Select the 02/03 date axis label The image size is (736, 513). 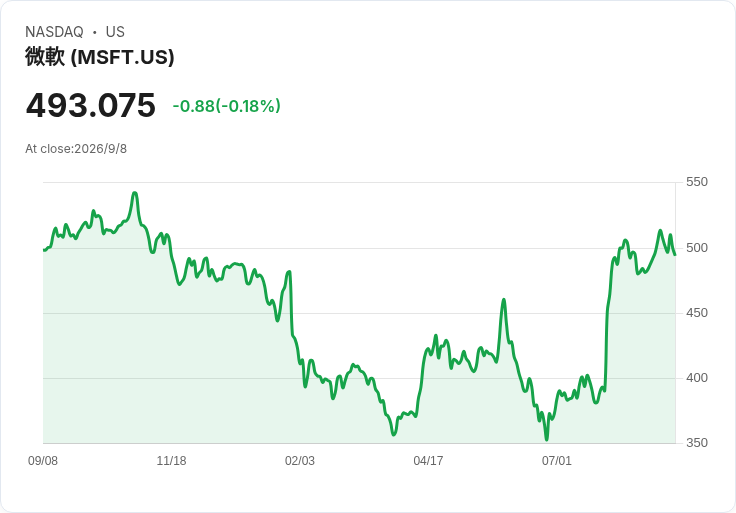click(x=300, y=461)
